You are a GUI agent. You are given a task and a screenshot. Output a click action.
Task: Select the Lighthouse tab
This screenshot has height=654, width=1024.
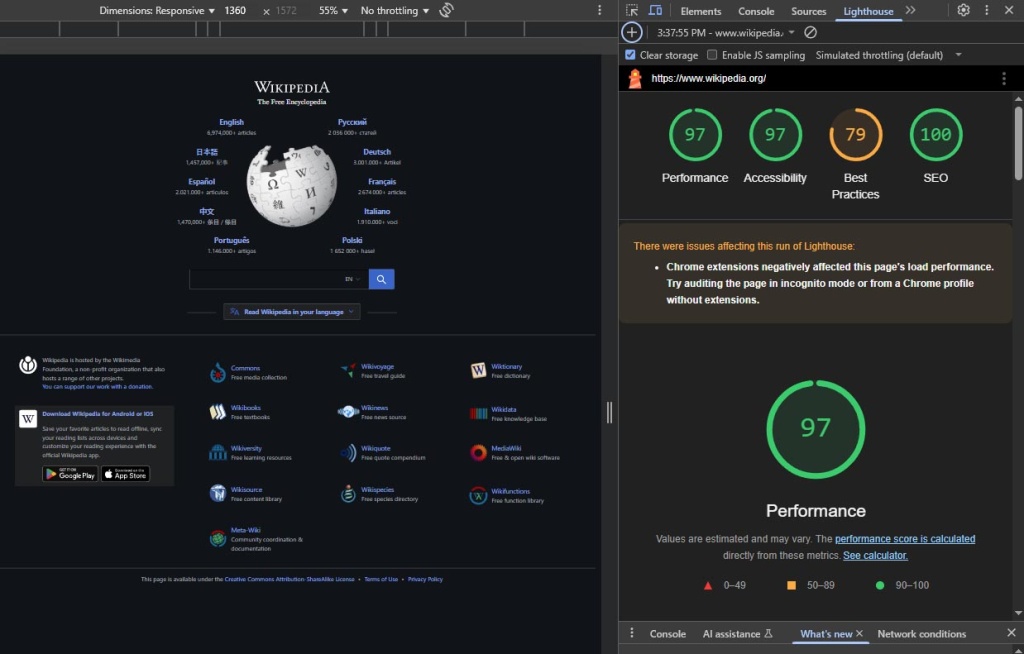point(868,11)
